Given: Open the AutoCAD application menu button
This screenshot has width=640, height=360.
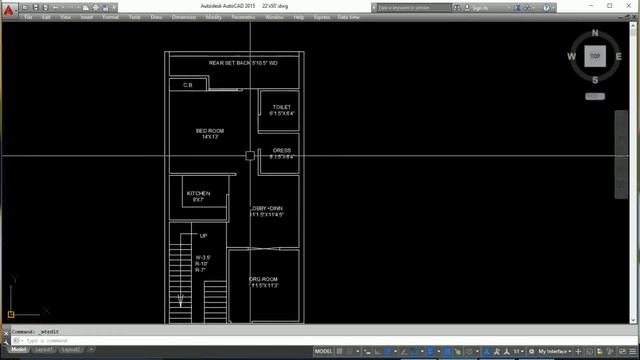Looking at the screenshot, I should (9, 10).
